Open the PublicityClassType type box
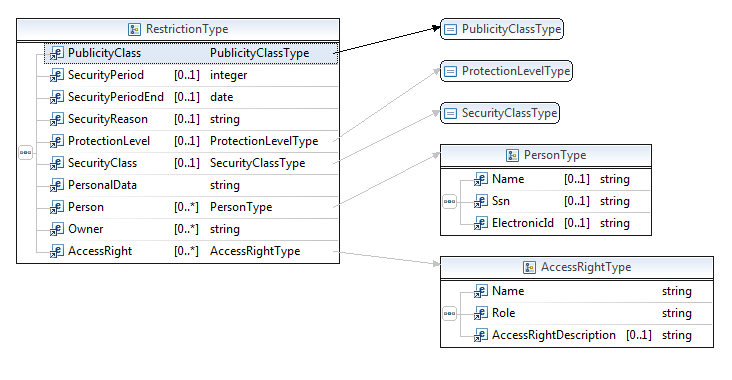The image size is (732, 380). click(502, 29)
